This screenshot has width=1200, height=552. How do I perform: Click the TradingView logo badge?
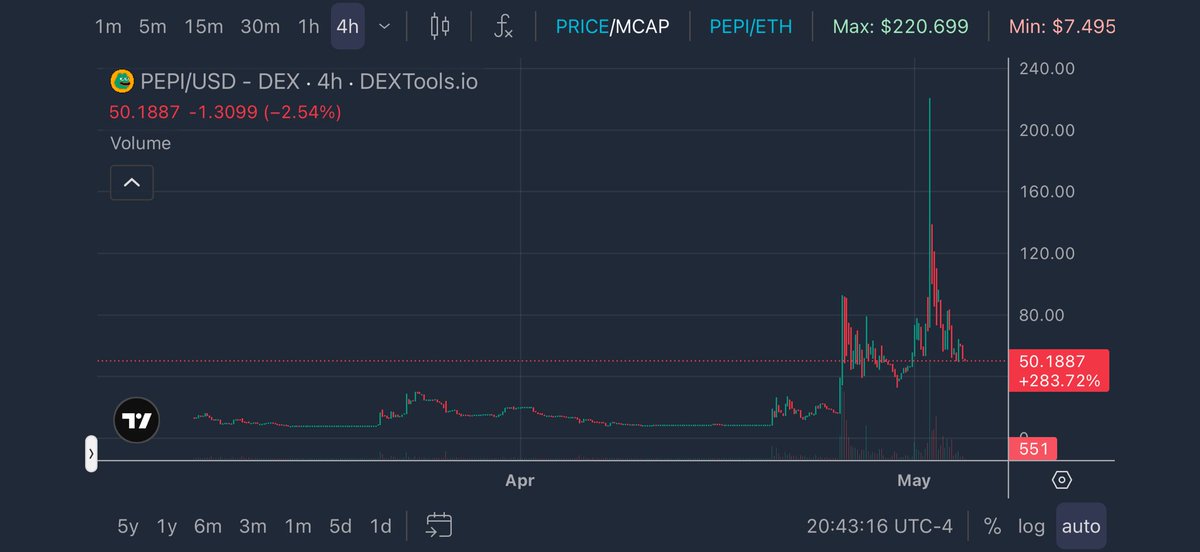click(136, 421)
